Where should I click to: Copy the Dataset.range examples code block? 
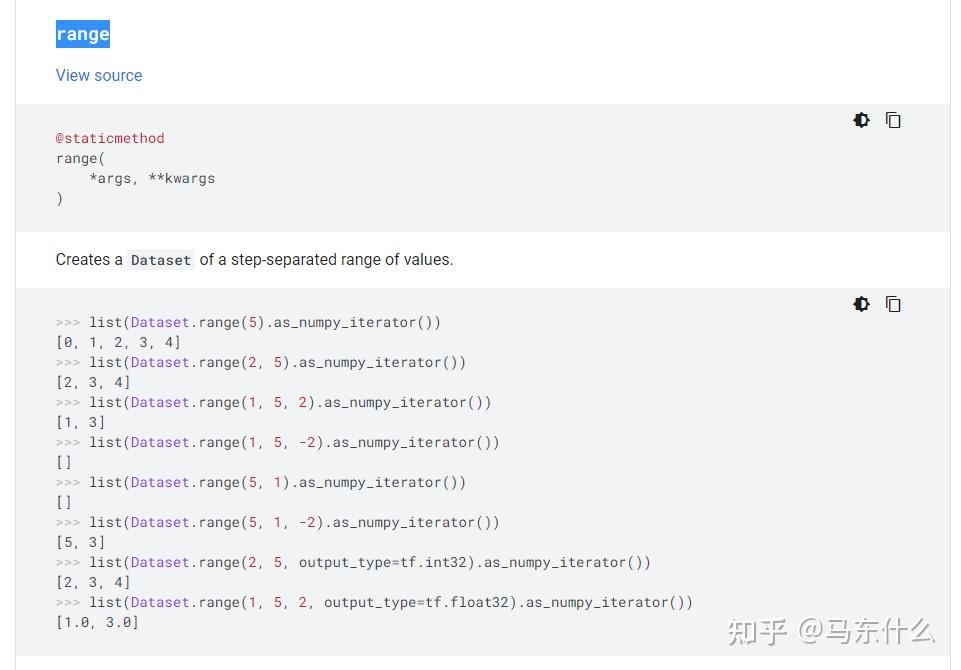coord(893,304)
